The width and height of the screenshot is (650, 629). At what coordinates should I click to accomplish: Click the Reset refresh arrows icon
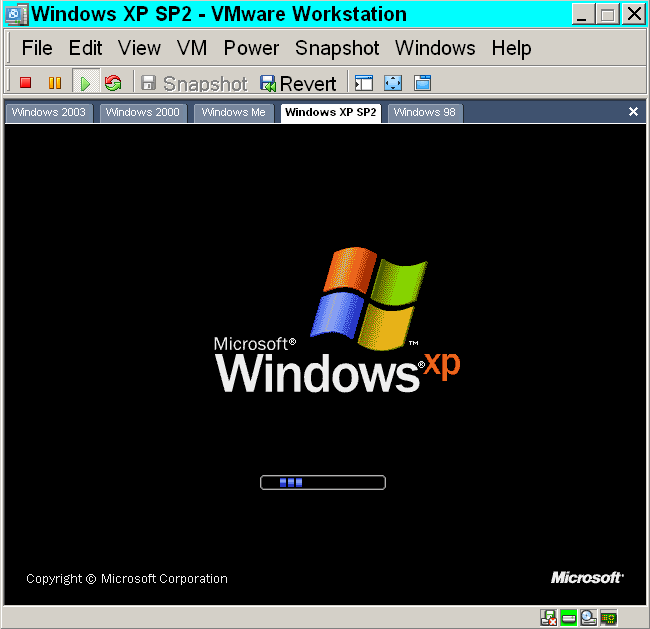pyautogui.click(x=113, y=83)
